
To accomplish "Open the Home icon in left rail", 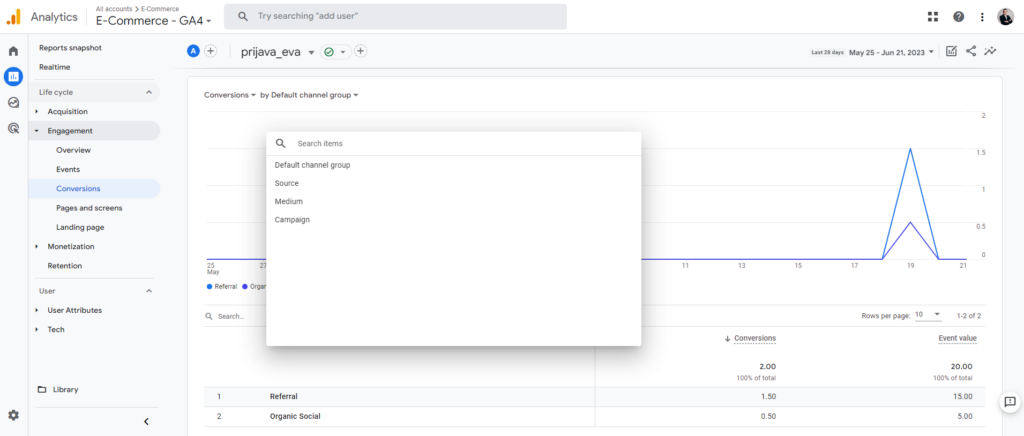I will coord(13,51).
